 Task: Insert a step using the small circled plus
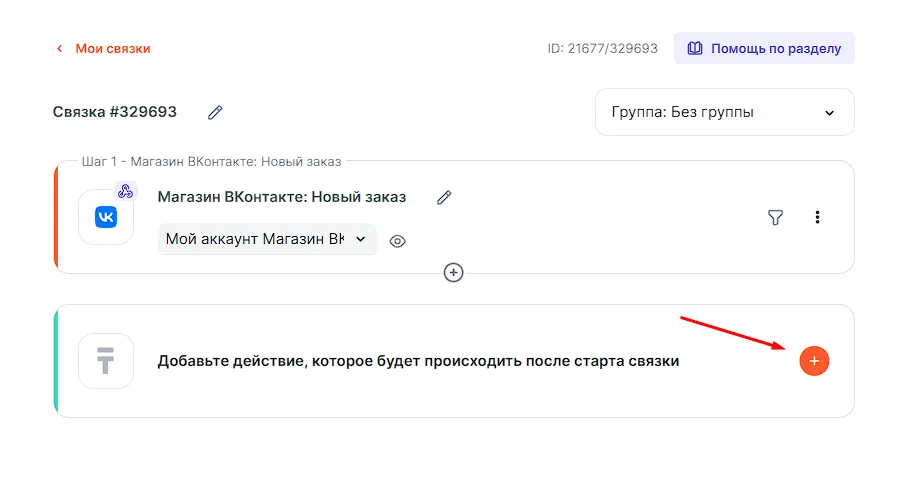click(454, 272)
